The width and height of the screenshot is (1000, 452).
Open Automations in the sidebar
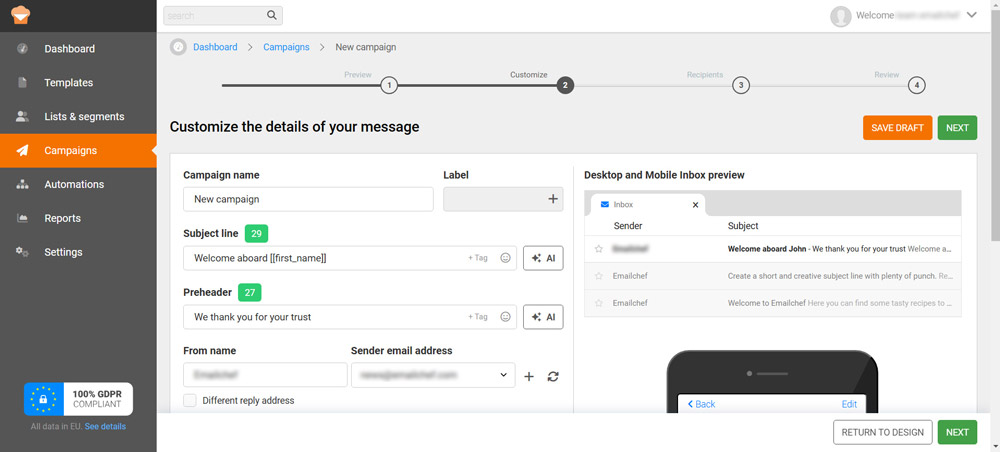tap(74, 184)
